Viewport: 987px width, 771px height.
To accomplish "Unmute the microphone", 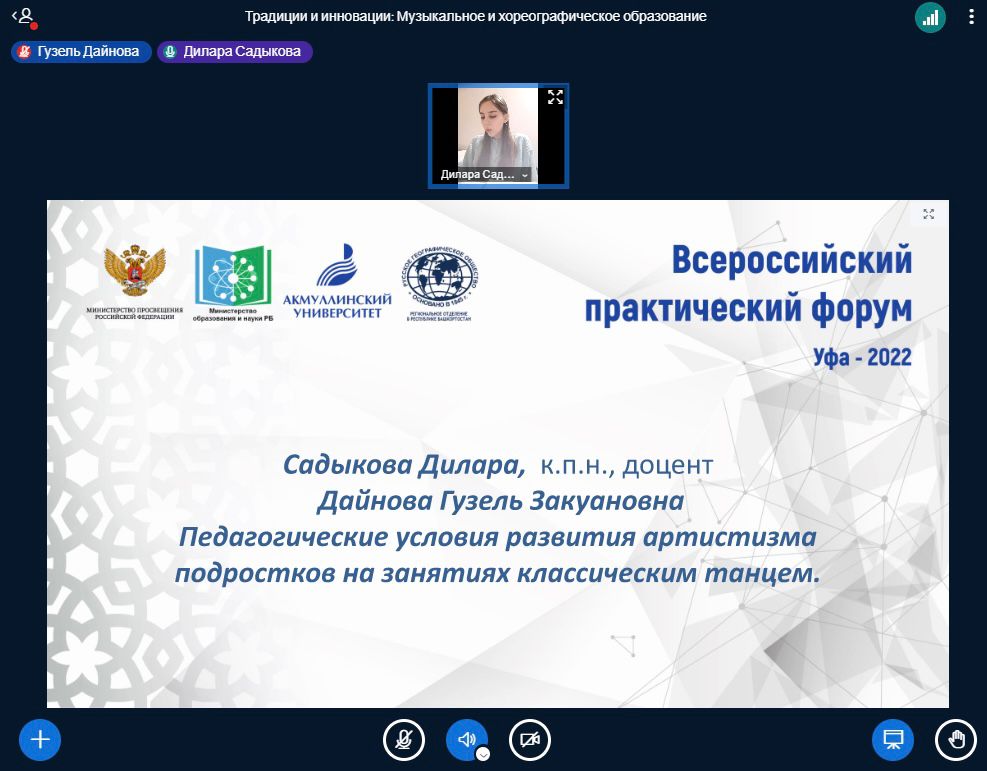I will point(403,740).
